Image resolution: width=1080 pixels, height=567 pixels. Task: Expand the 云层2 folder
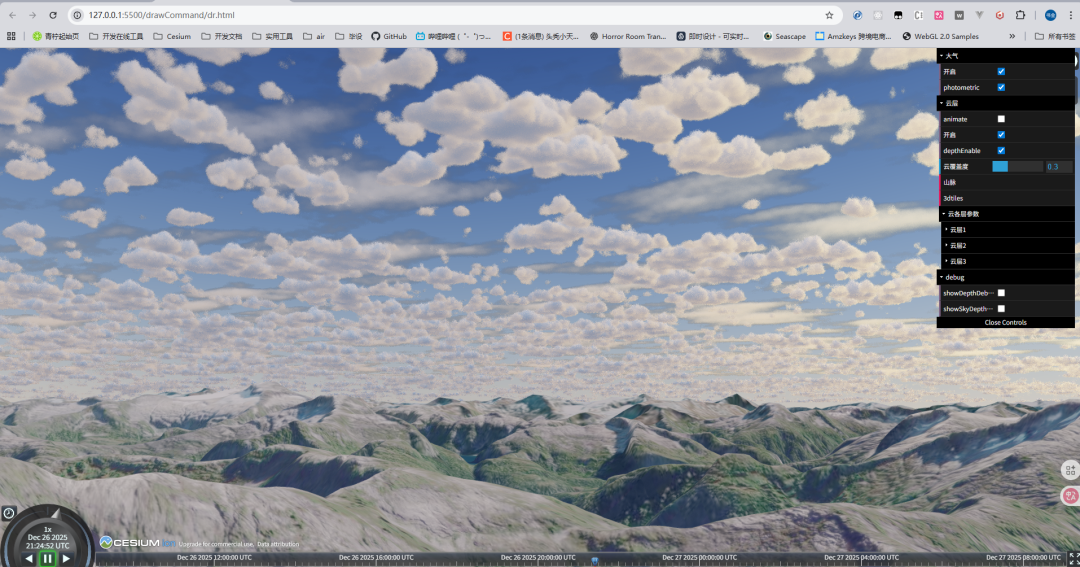point(1008,245)
